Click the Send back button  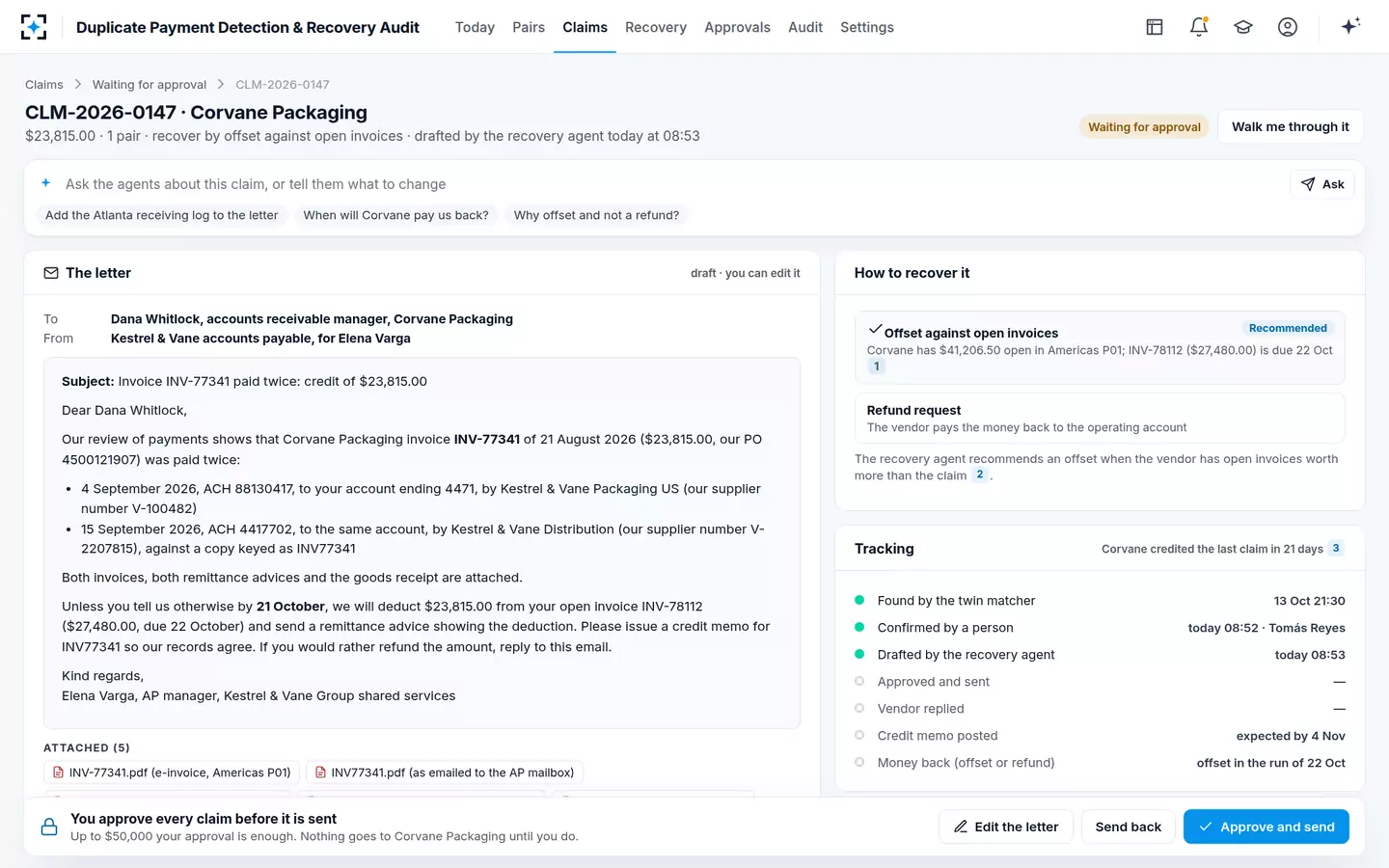1129,827
